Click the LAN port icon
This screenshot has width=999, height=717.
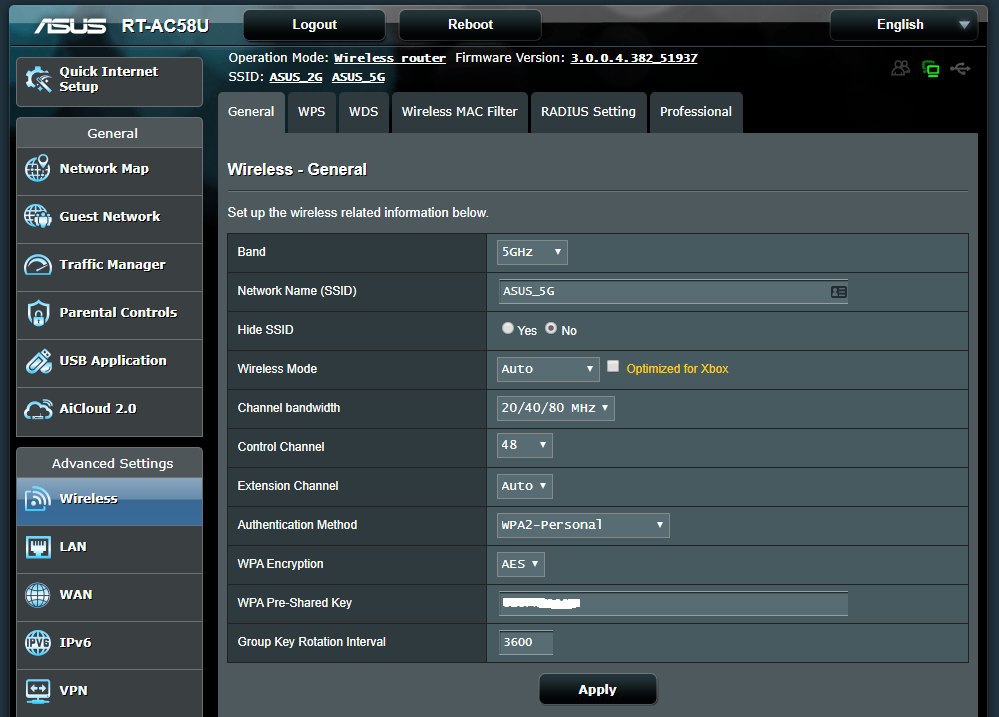[x=38, y=547]
